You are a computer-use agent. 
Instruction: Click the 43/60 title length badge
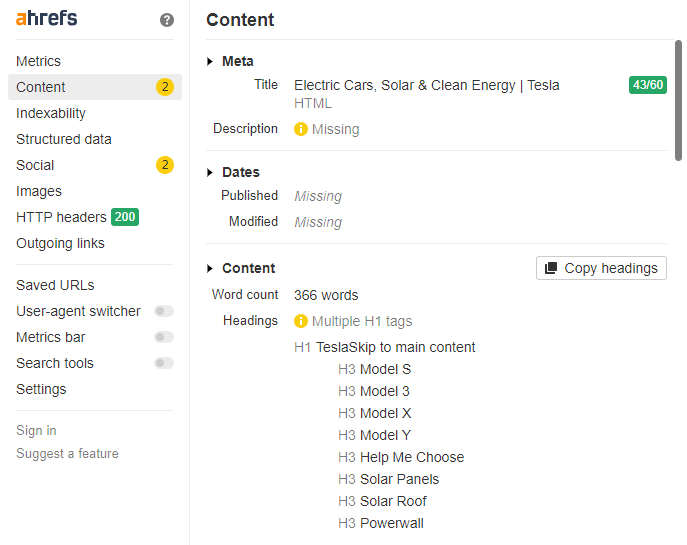[x=647, y=85]
